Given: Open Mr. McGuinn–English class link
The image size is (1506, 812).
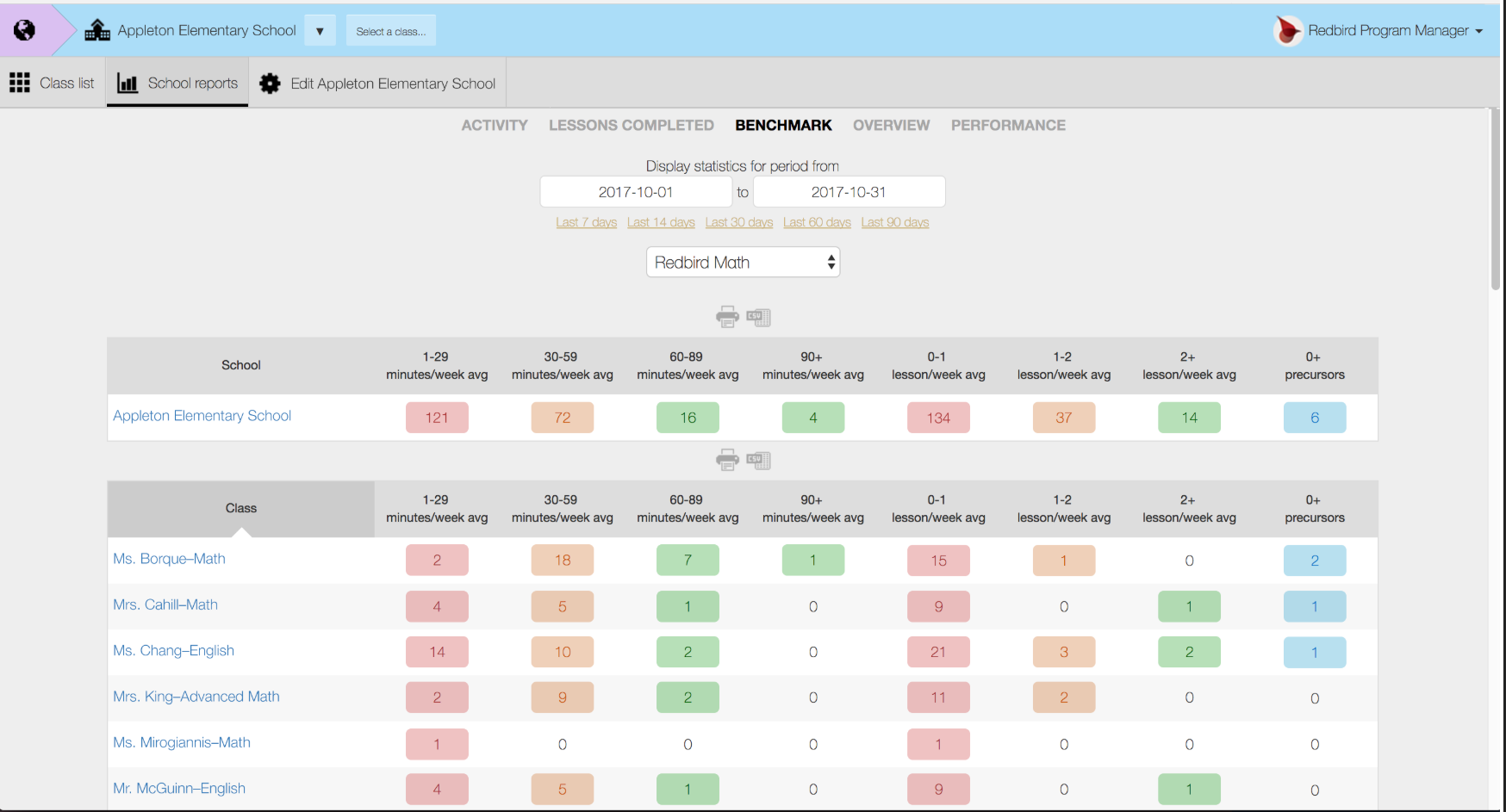Looking at the screenshot, I should coord(179,788).
